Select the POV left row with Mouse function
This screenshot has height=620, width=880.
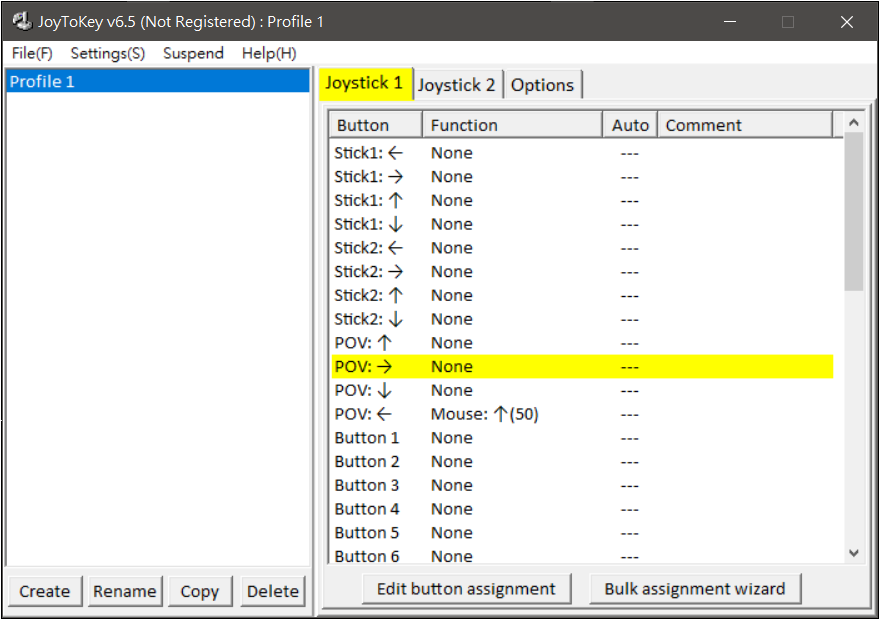(580, 414)
